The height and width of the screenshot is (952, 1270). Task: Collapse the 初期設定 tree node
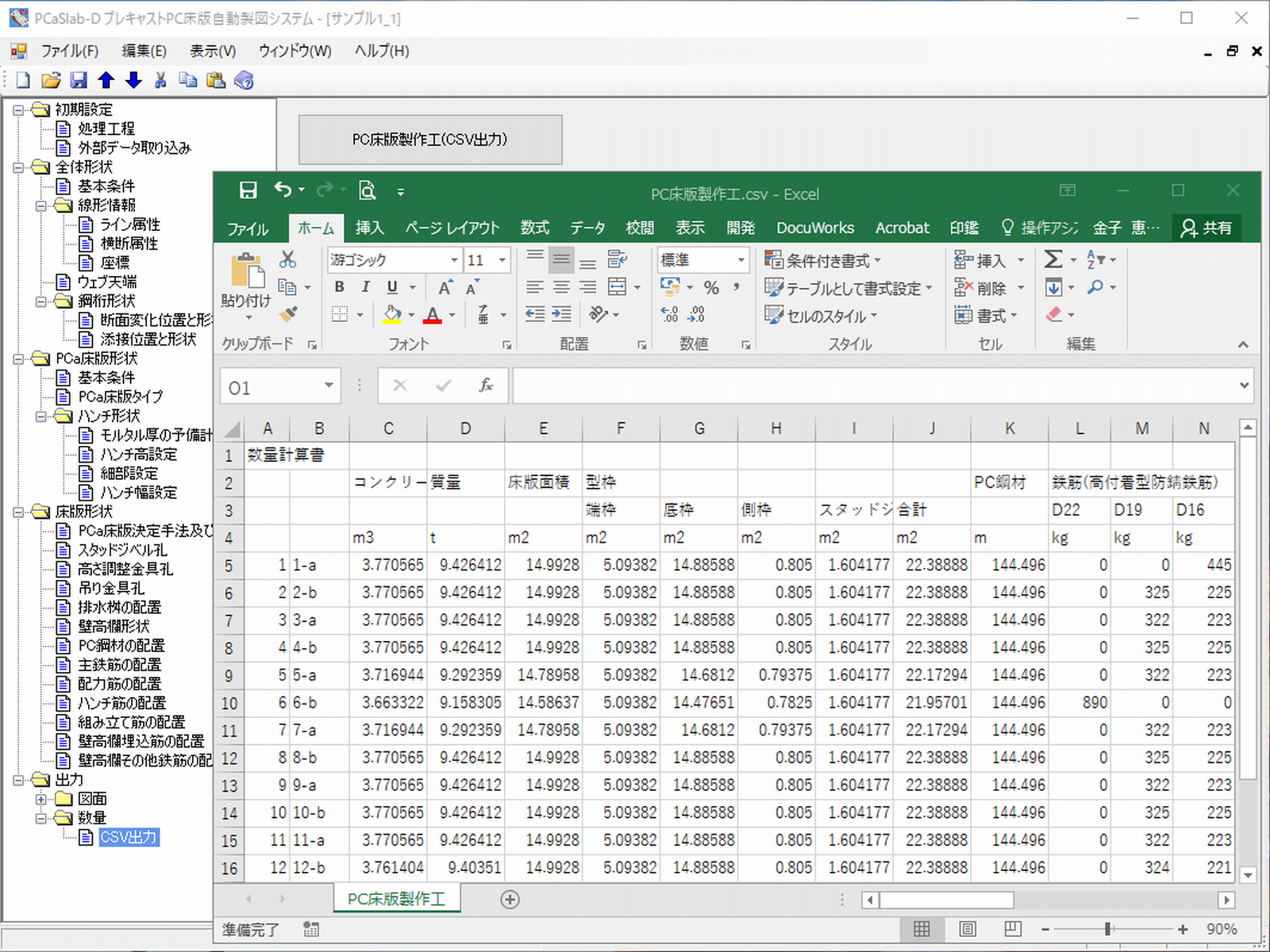pyautogui.click(x=18, y=109)
